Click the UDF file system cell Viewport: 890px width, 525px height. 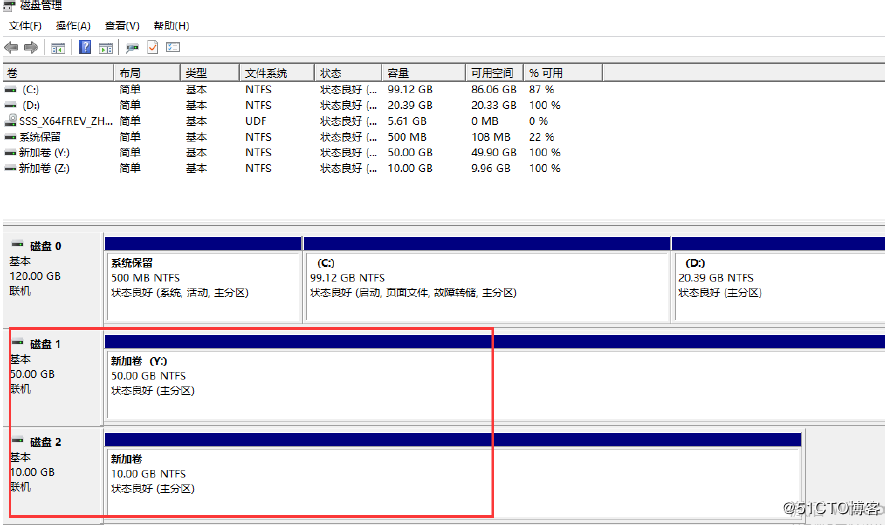pyautogui.click(x=256, y=121)
